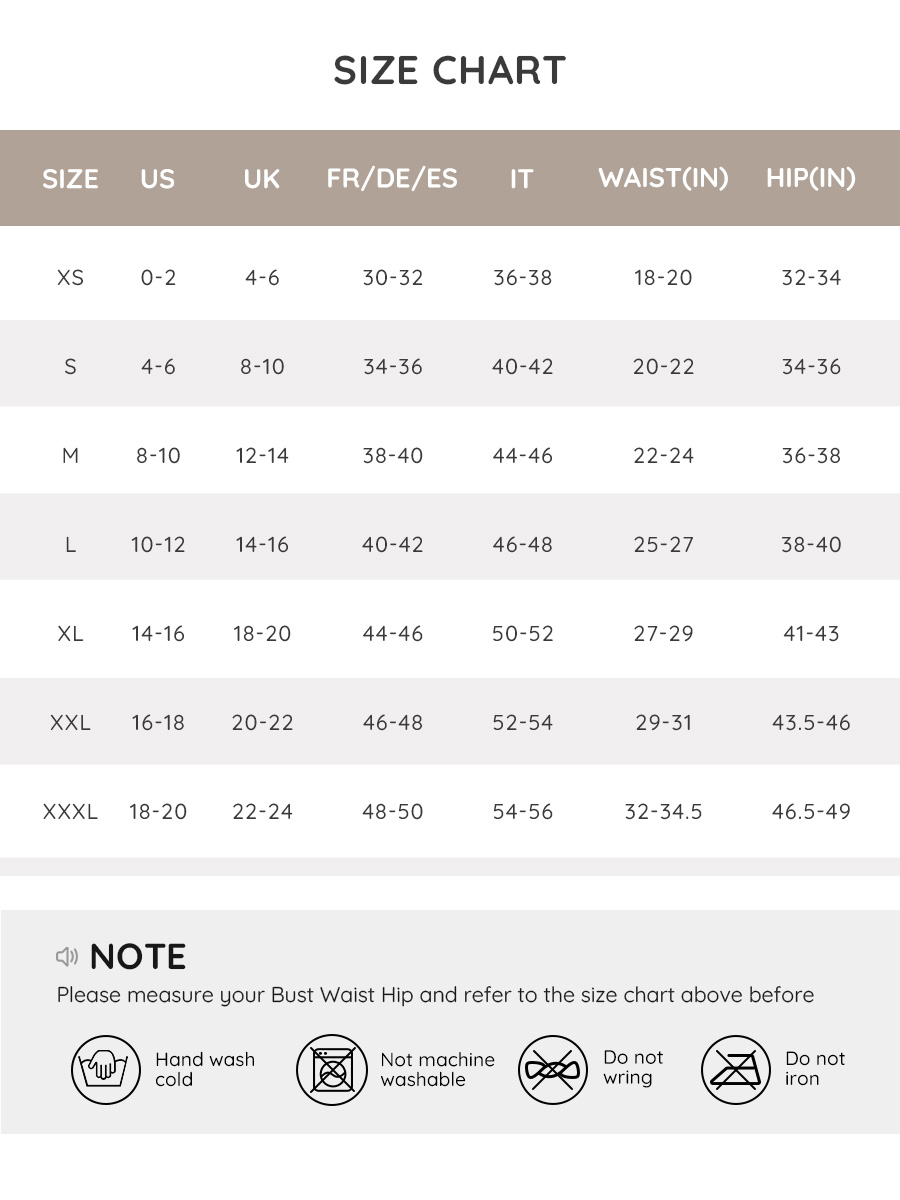Select the IT column header
The width and height of the screenshot is (900, 1200).
(522, 179)
